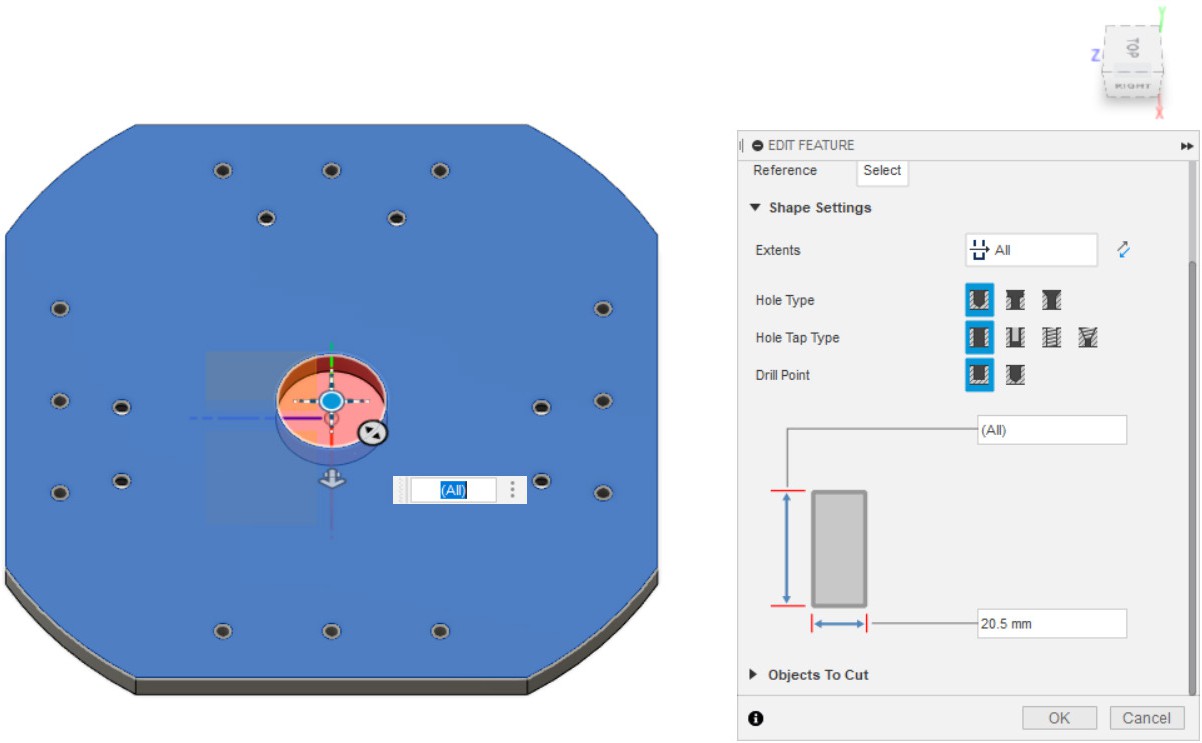Choose the Tapped hole tap type
Screen dimensions: 1202x743
point(1051,338)
